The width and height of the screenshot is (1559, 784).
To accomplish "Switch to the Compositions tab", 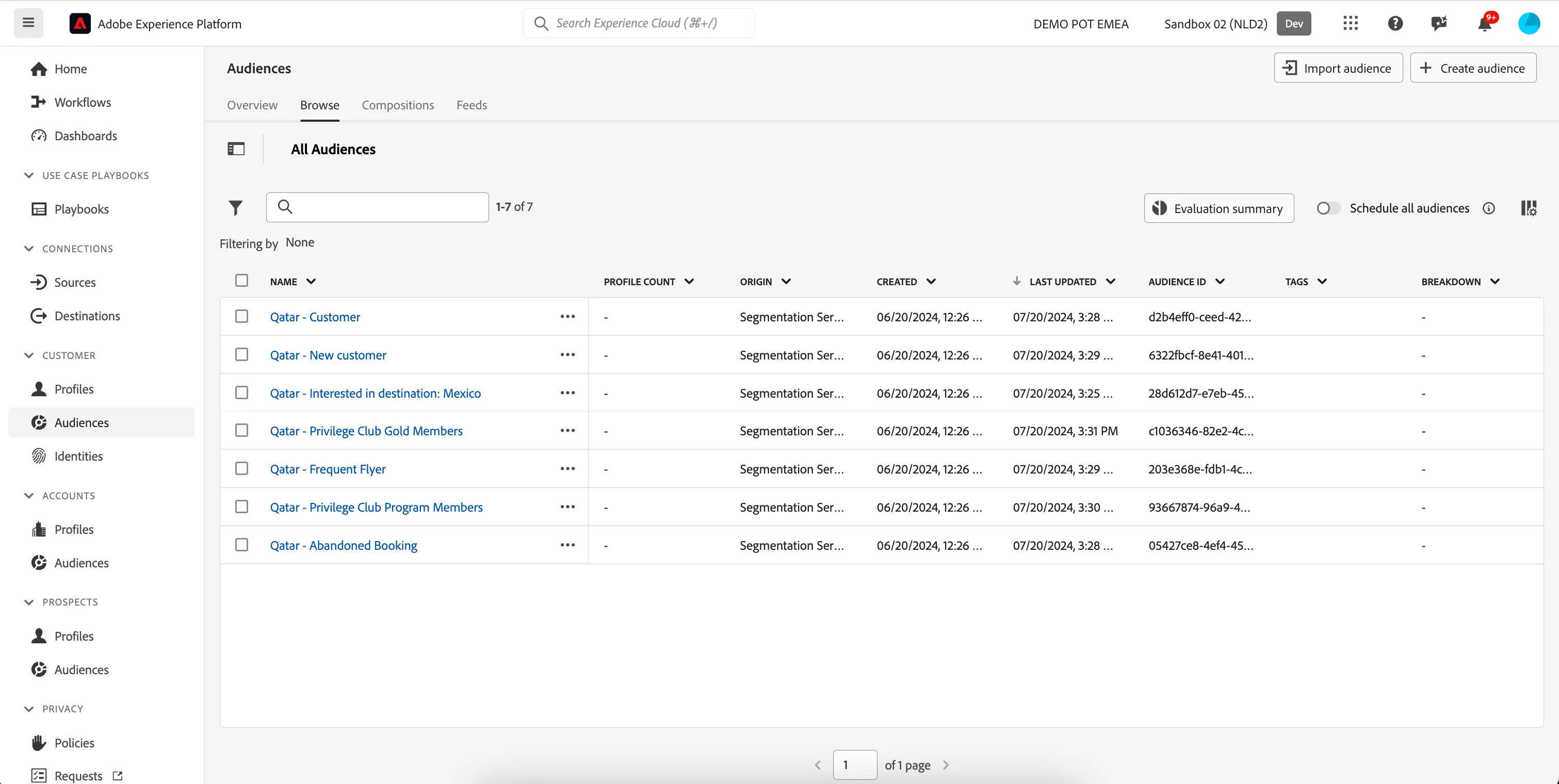I will [398, 105].
